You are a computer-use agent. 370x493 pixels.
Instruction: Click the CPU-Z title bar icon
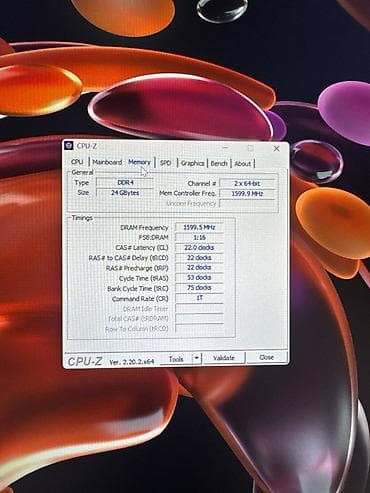69,146
